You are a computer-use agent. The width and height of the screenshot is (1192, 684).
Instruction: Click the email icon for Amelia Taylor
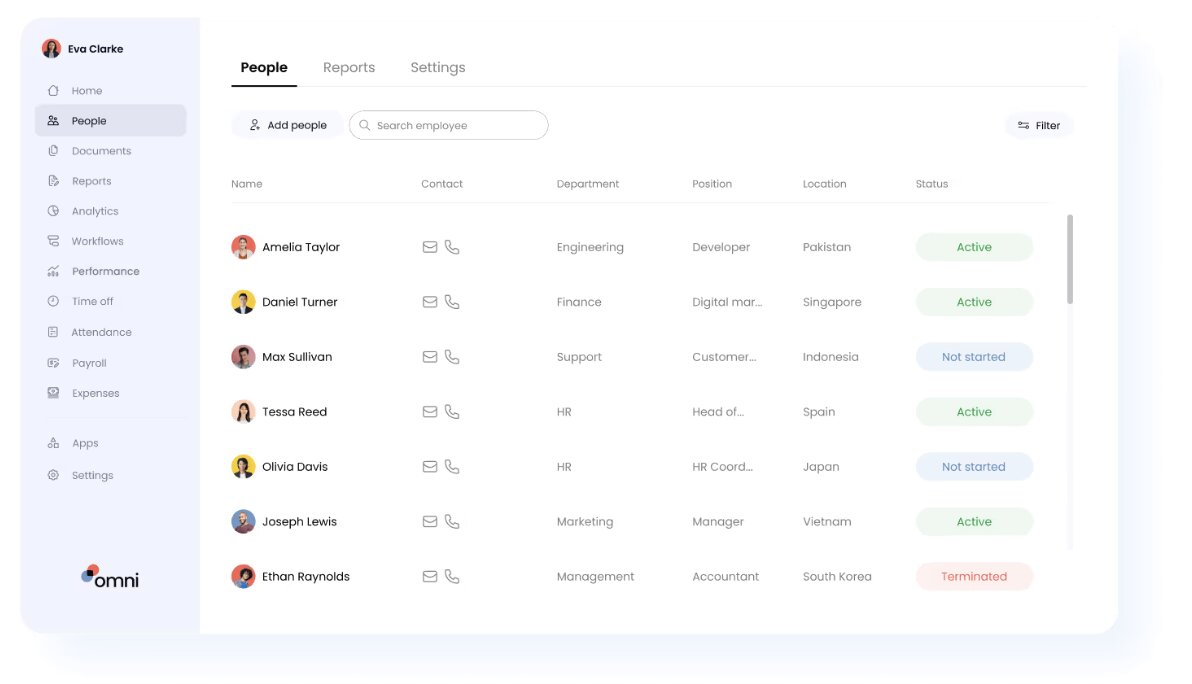click(430, 247)
